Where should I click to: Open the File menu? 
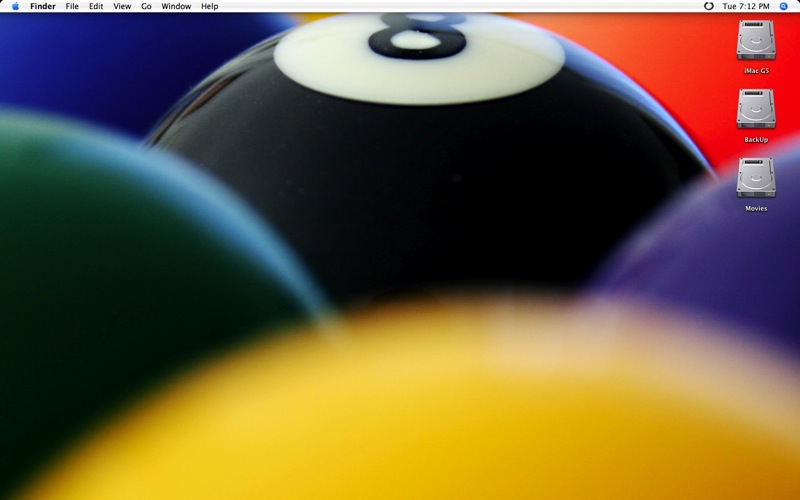coord(72,6)
